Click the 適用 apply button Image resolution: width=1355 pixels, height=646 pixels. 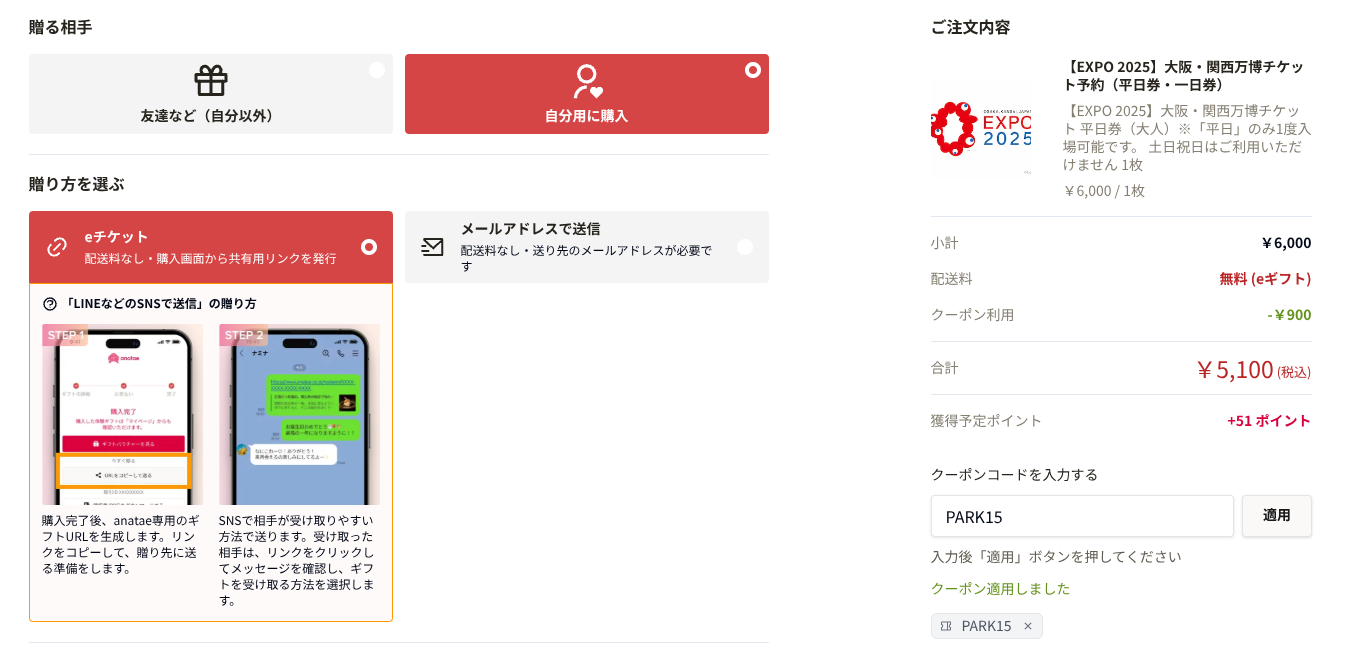click(1277, 516)
